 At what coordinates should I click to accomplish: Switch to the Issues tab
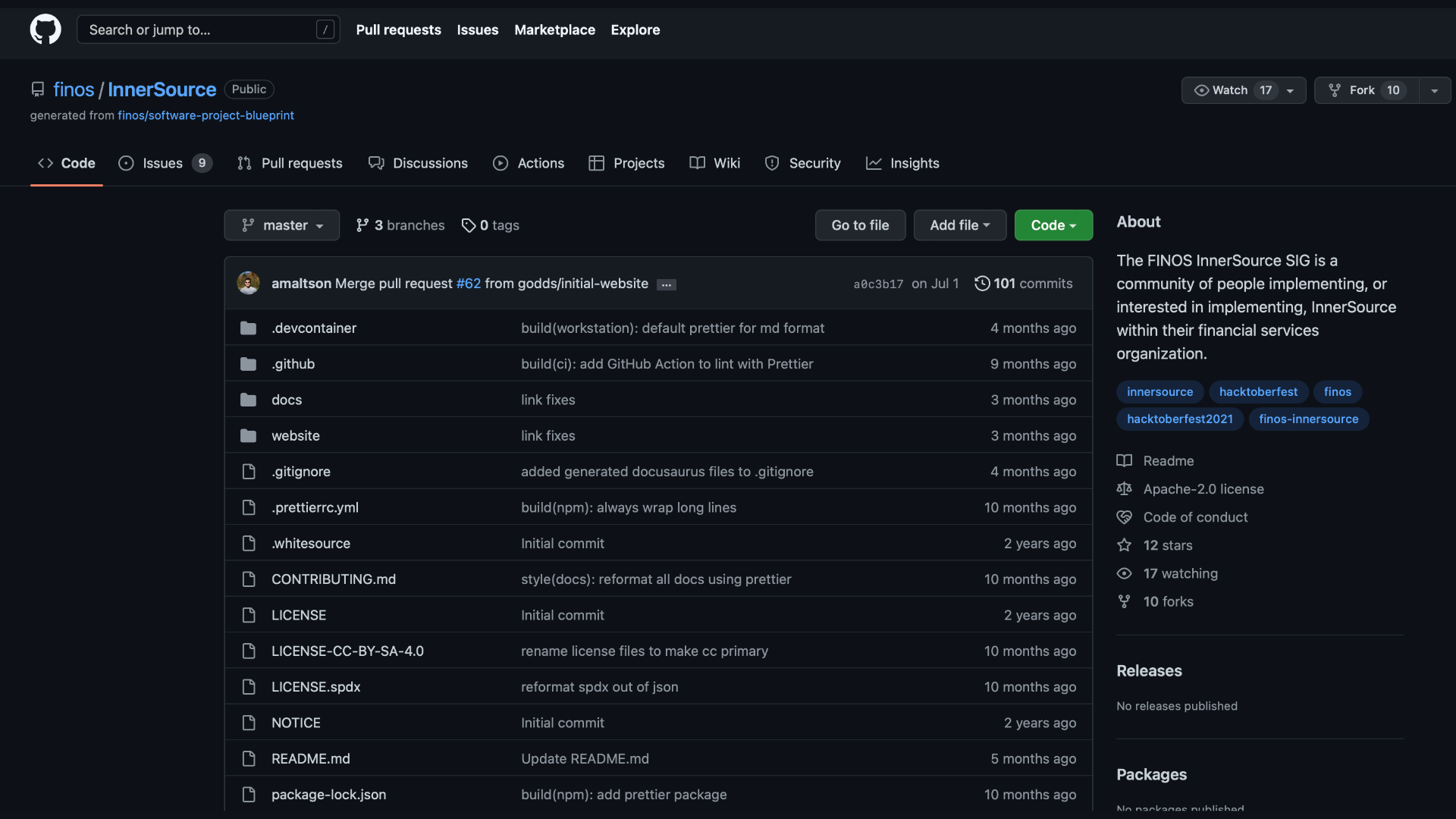pos(165,163)
